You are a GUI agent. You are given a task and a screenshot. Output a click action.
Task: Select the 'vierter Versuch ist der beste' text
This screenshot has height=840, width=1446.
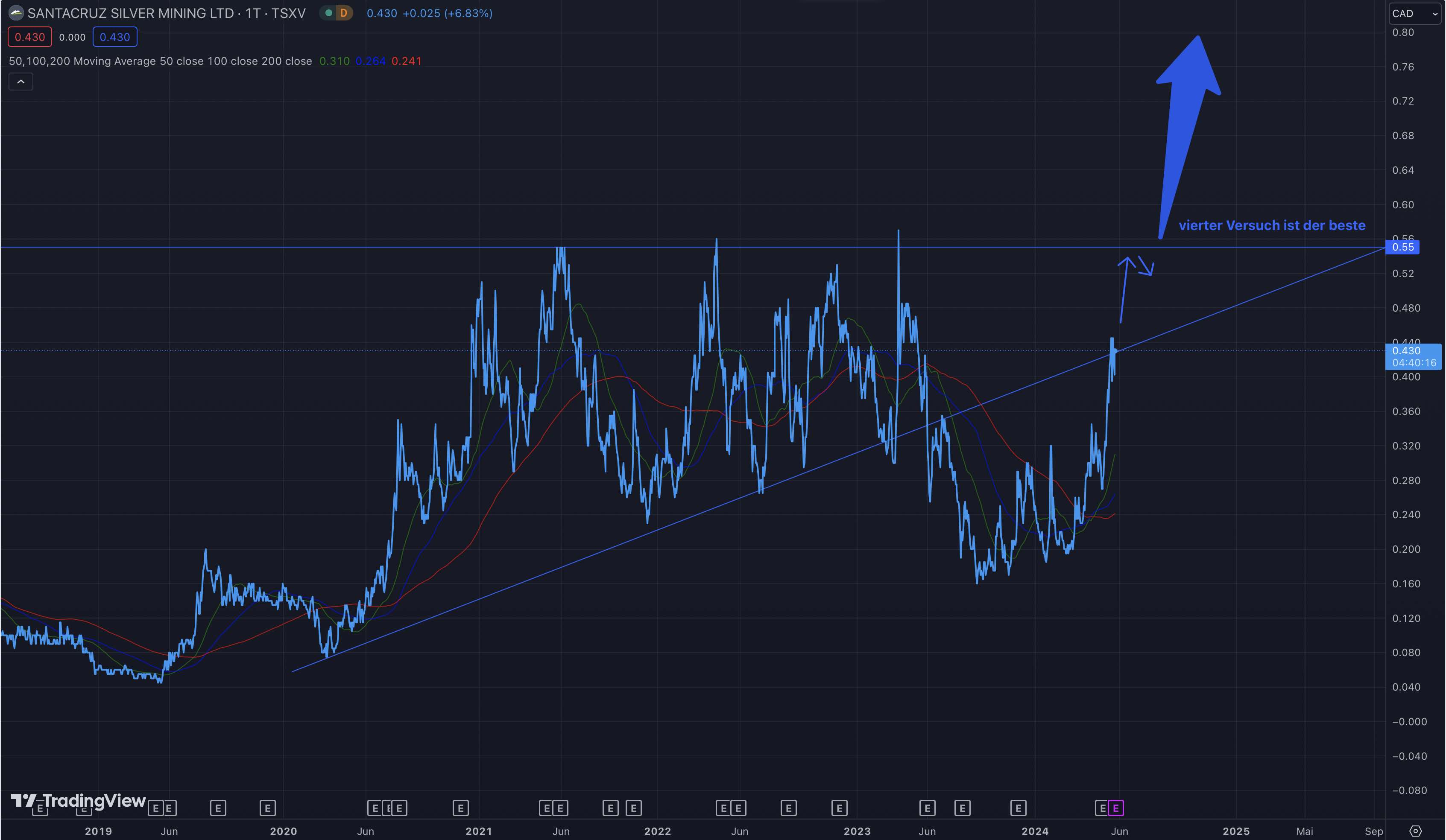(1272, 225)
